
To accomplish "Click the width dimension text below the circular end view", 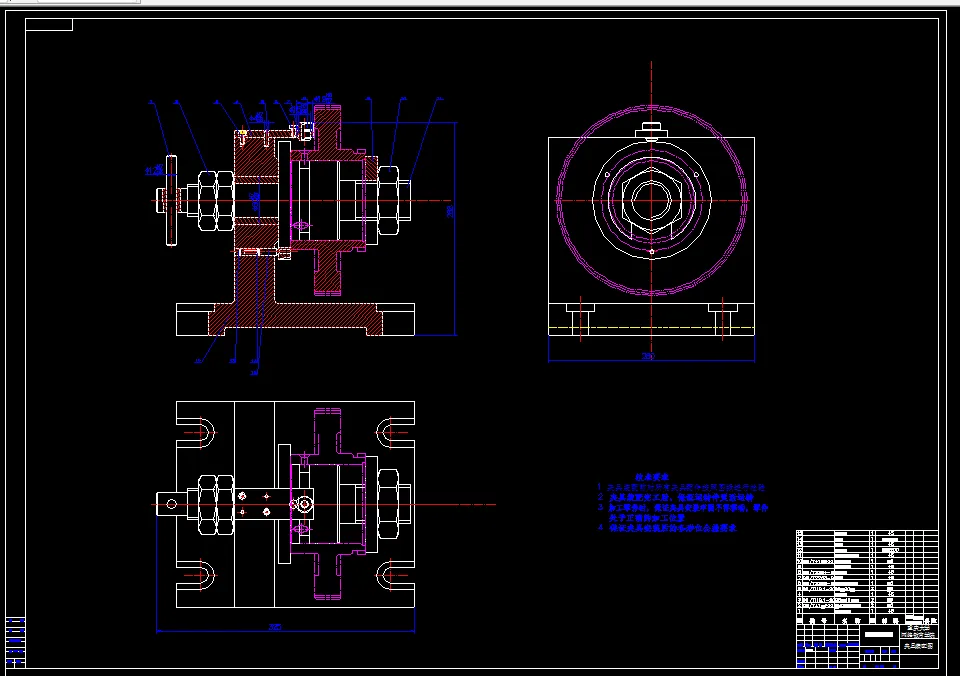I will click(x=648, y=356).
